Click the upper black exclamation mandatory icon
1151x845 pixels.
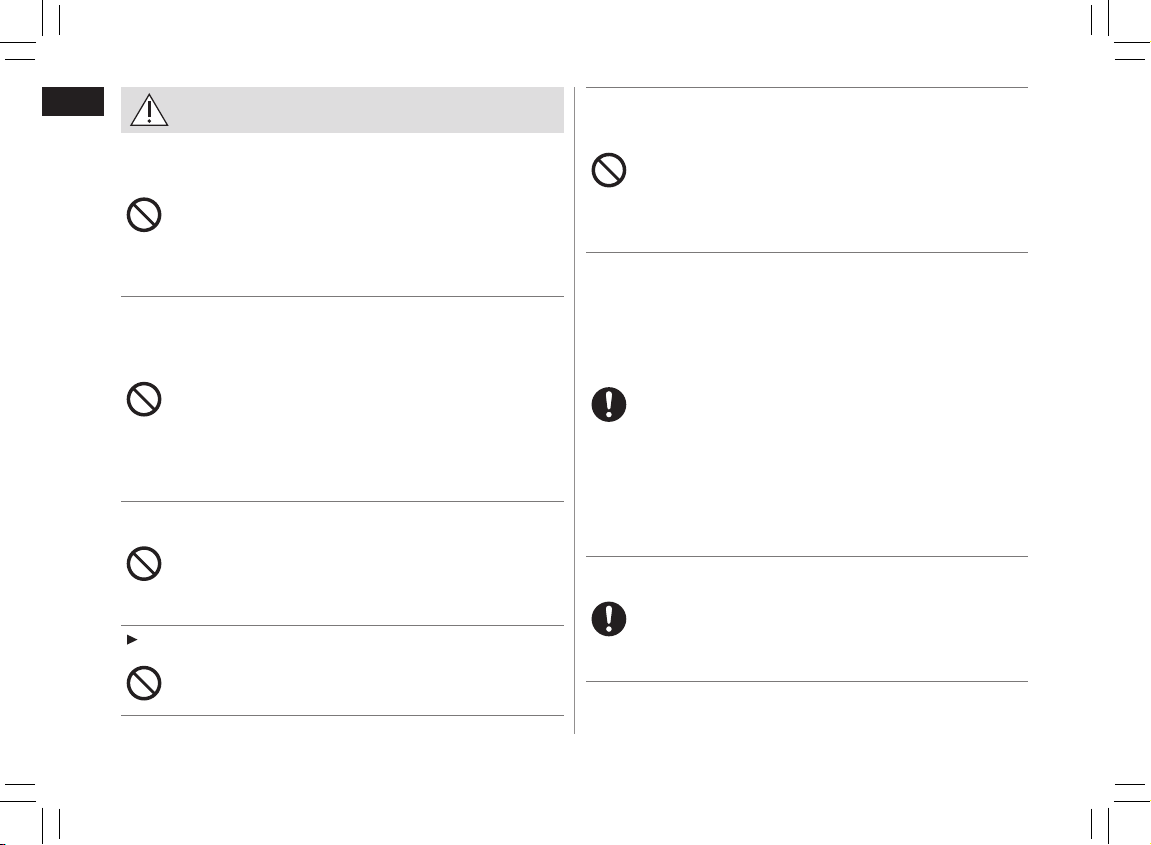tap(609, 405)
